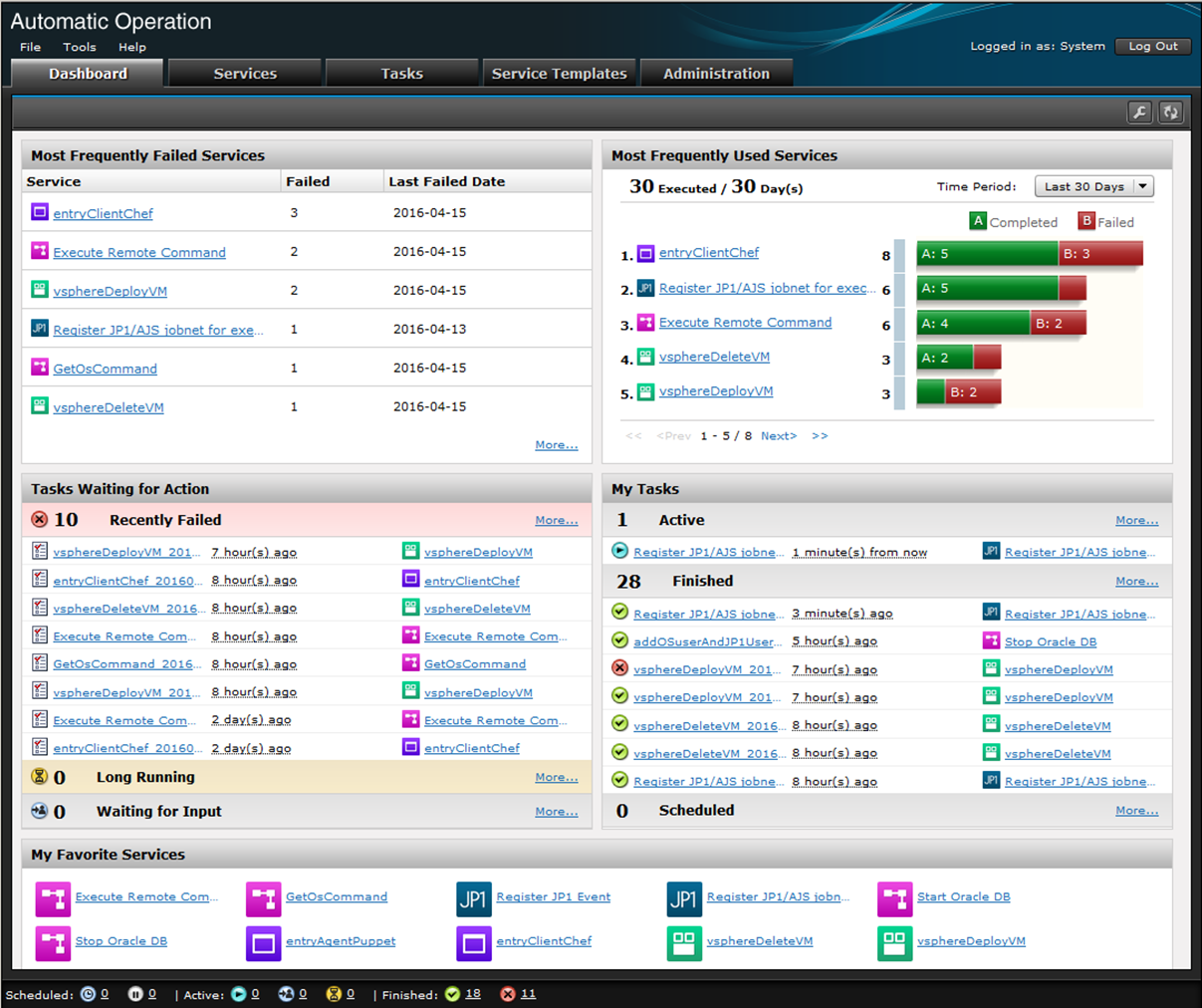Open vsphereDeployVM link in Most Frequently Failed Services
This screenshot has height=1008, width=1202.
[111, 291]
